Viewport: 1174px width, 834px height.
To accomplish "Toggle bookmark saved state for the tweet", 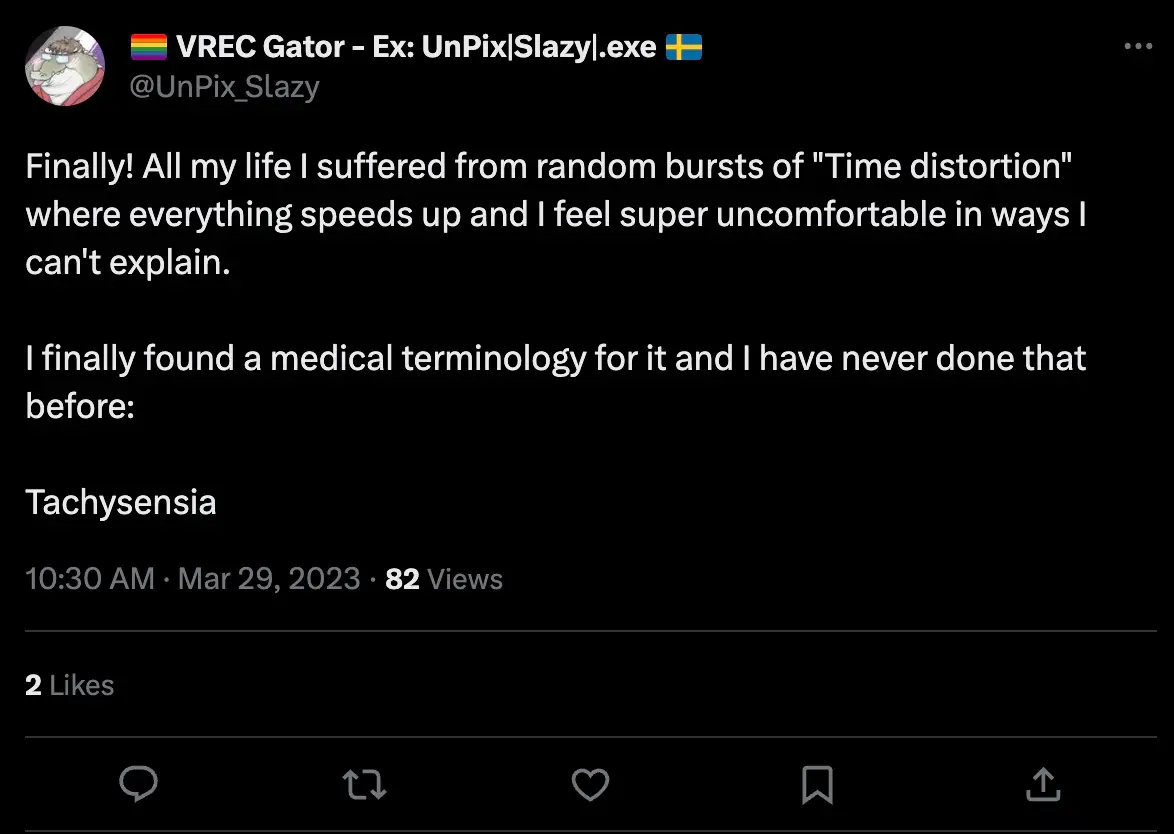I will pos(816,785).
